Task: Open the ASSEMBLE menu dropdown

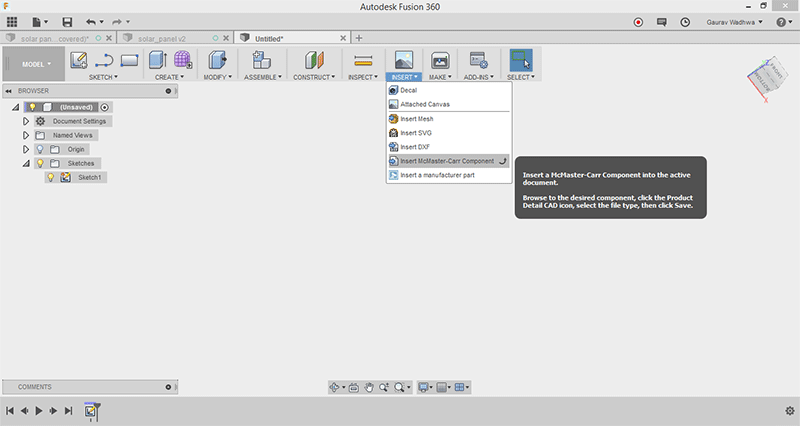Action: tap(263, 77)
